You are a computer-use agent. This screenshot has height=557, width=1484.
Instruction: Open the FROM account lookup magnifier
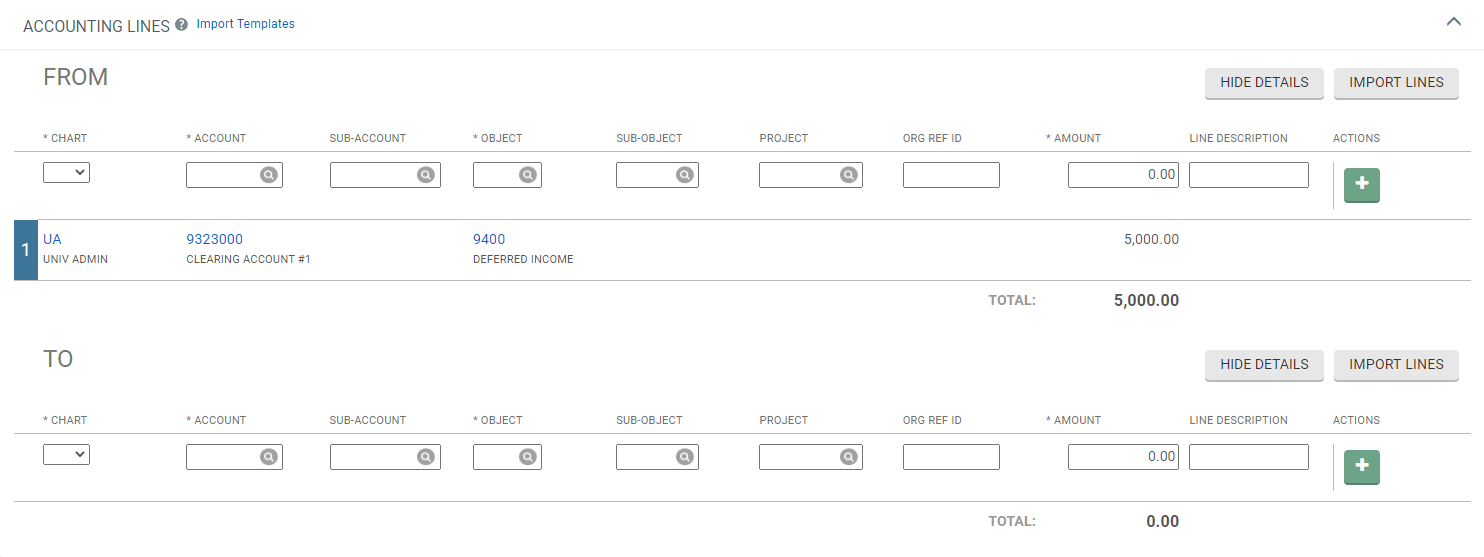point(268,175)
